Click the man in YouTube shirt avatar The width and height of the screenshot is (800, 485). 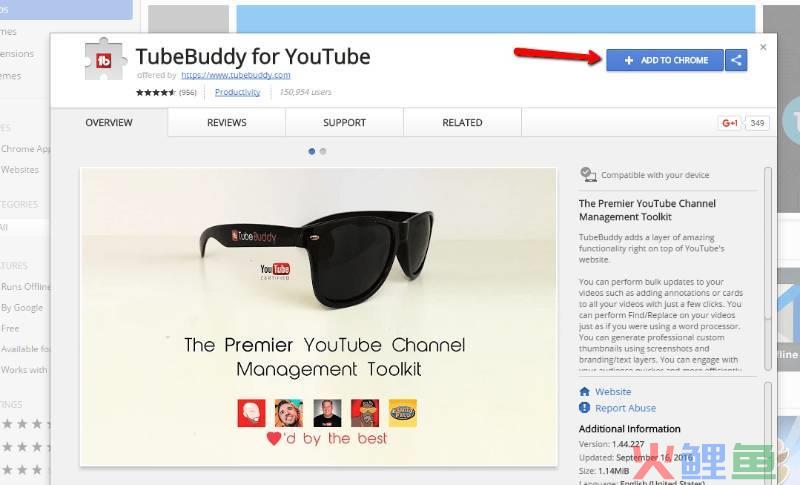[327, 413]
